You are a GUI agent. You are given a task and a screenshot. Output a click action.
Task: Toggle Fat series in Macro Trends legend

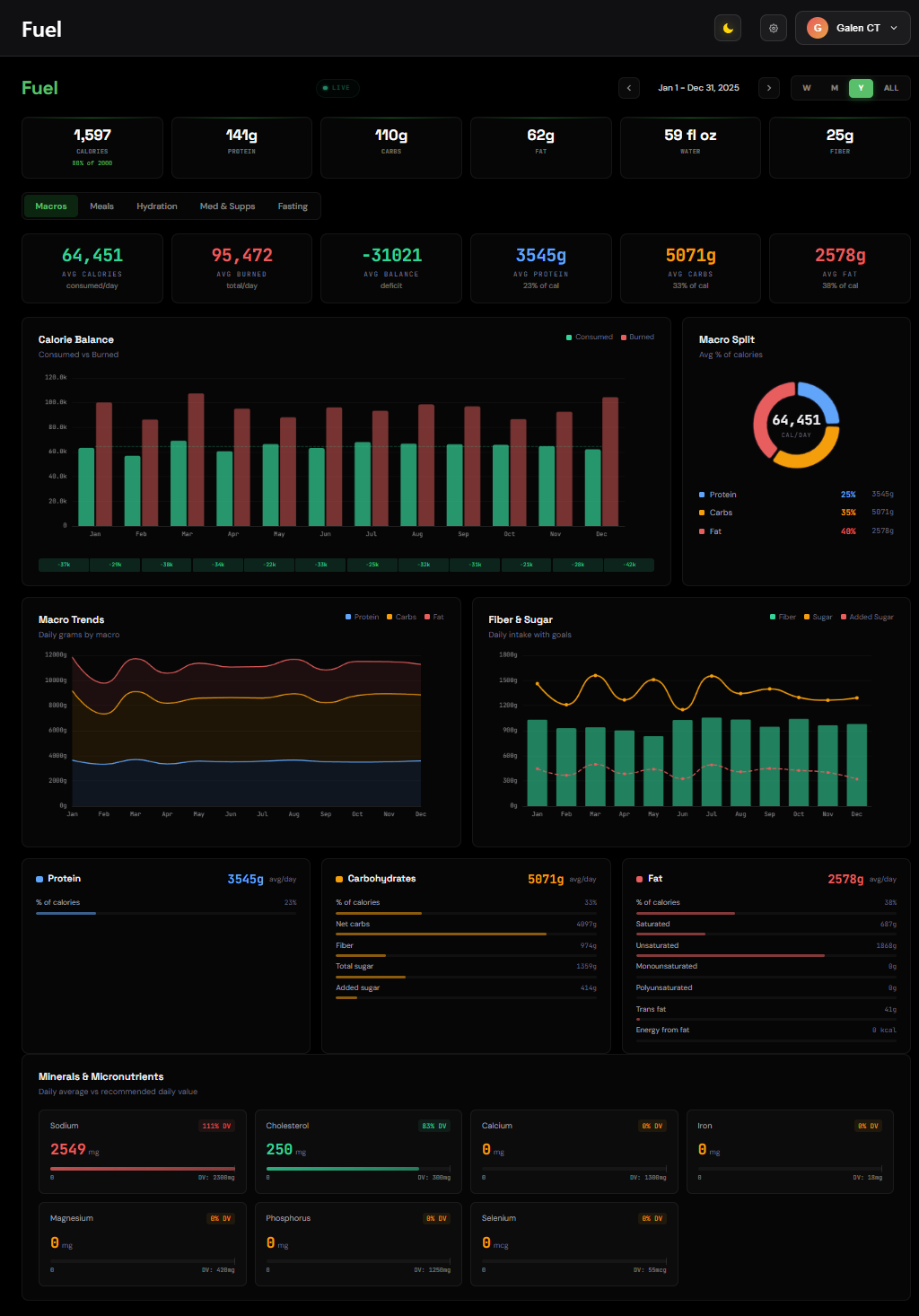pos(434,618)
